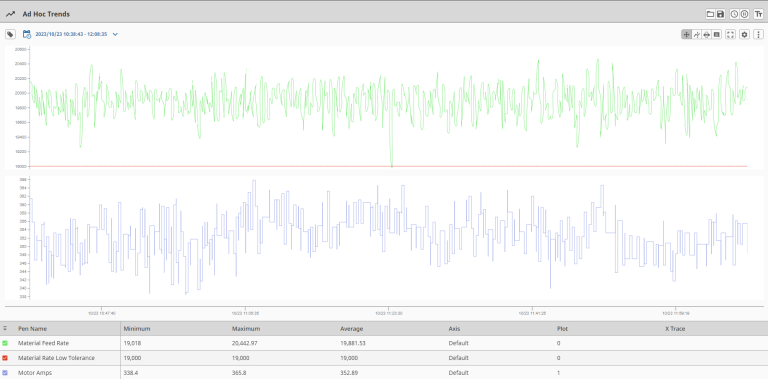Open chart settings with the gear icon
This screenshot has width=768, height=379.
pos(744,34)
